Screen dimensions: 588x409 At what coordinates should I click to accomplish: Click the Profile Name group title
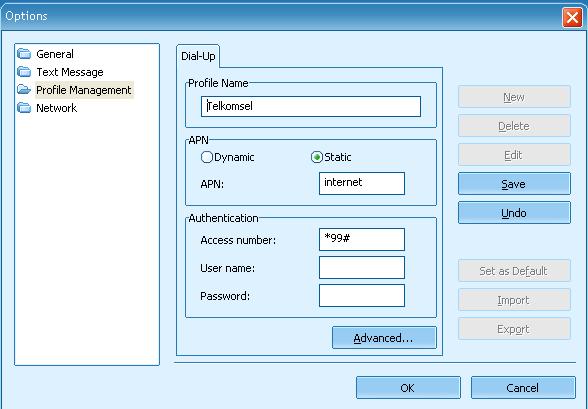(218, 83)
